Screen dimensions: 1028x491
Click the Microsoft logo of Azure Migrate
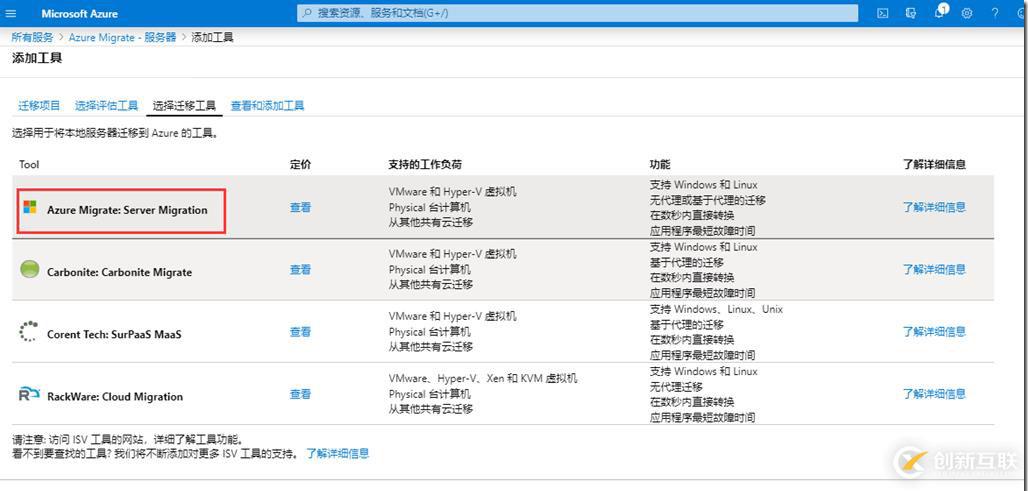point(30,207)
